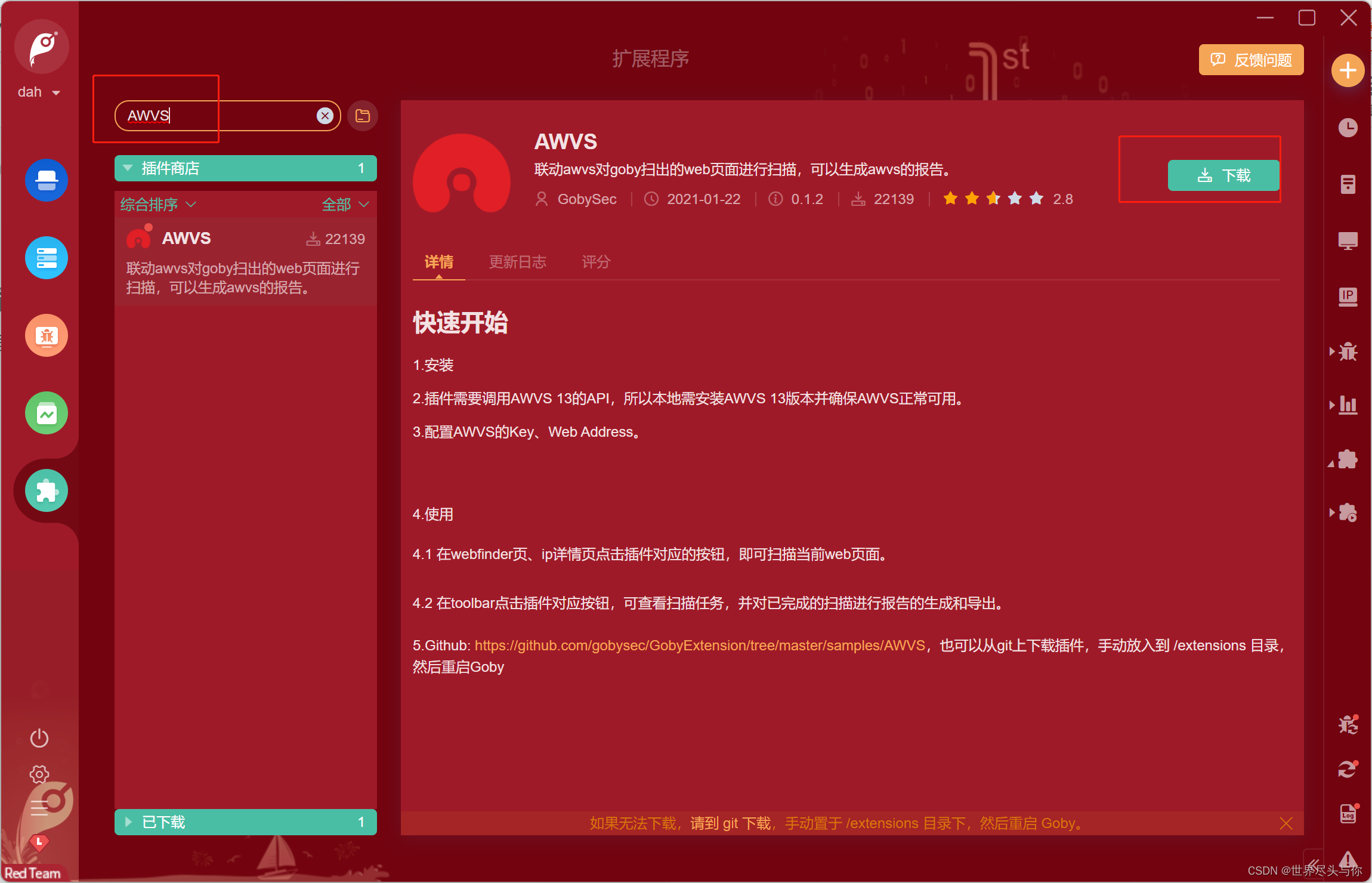1372x883 pixels.
Task: Open the Log icon near bottom right sidebar
Action: click(x=1348, y=813)
